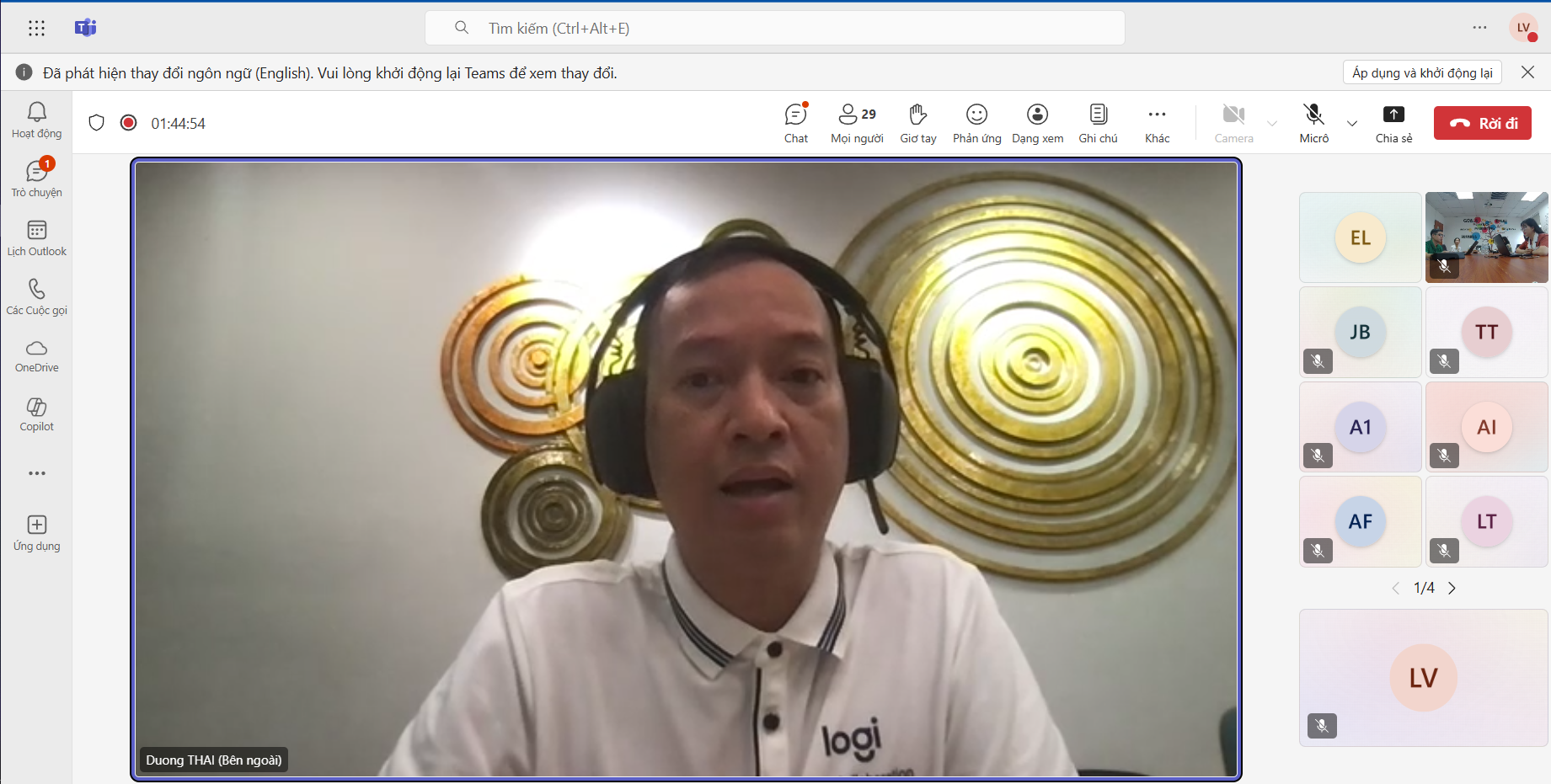Open OneDrive from the sidebar

(36, 355)
